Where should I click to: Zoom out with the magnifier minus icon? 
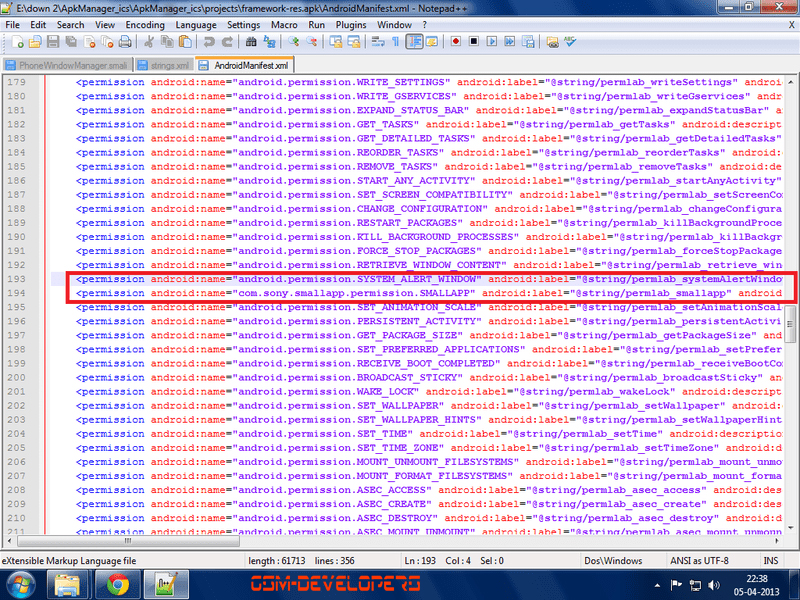click(x=311, y=42)
